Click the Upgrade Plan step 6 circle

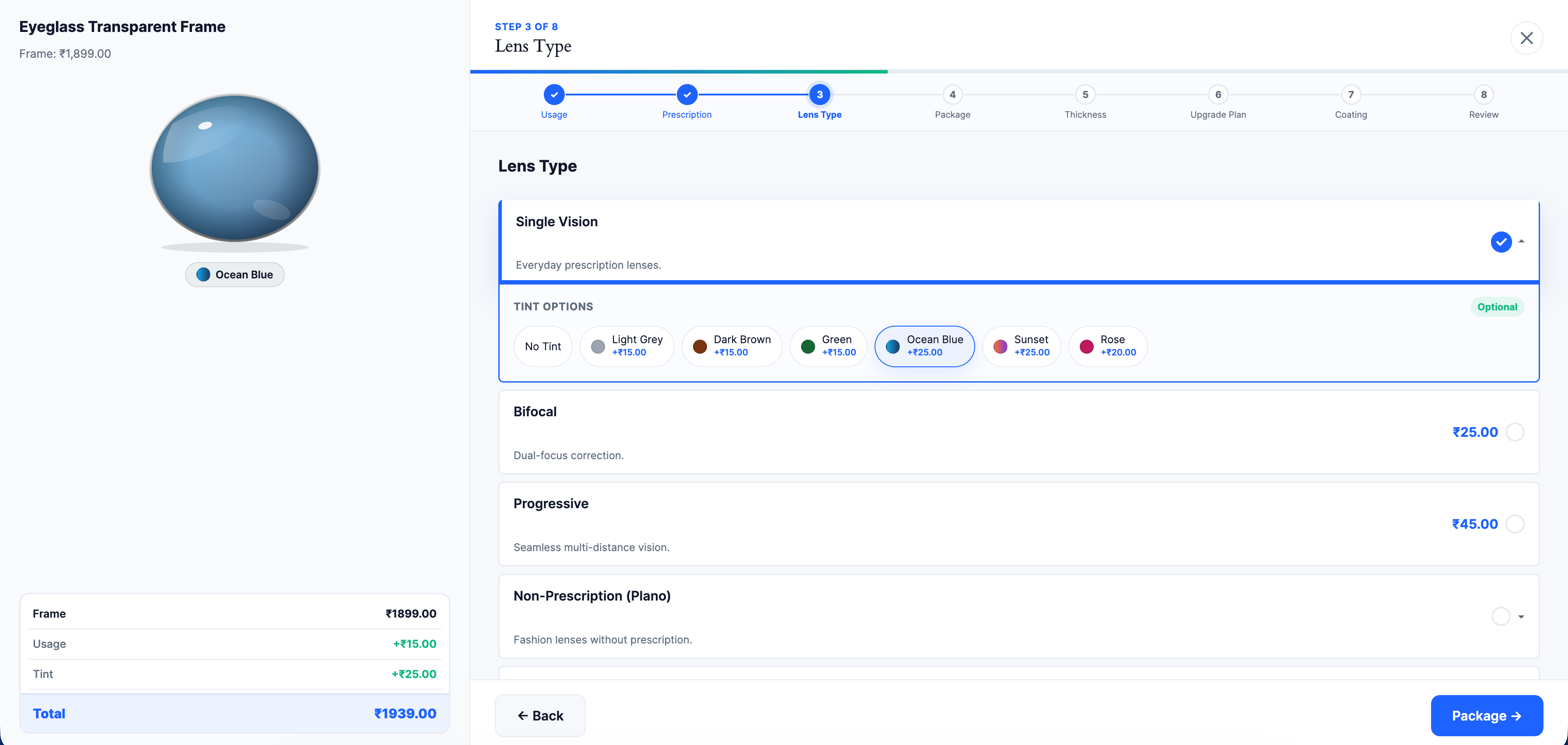(1218, 95)
